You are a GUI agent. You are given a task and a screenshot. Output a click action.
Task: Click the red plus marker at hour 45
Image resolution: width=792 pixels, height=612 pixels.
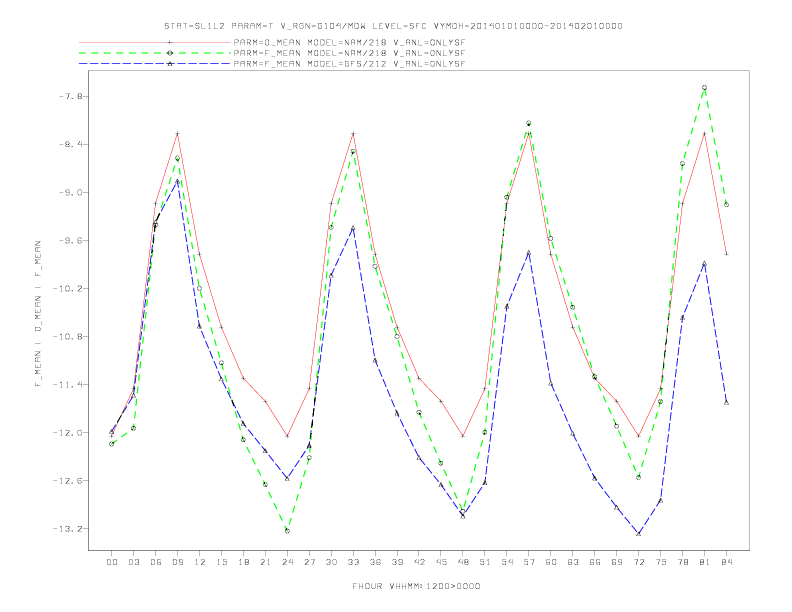[441, 401]
